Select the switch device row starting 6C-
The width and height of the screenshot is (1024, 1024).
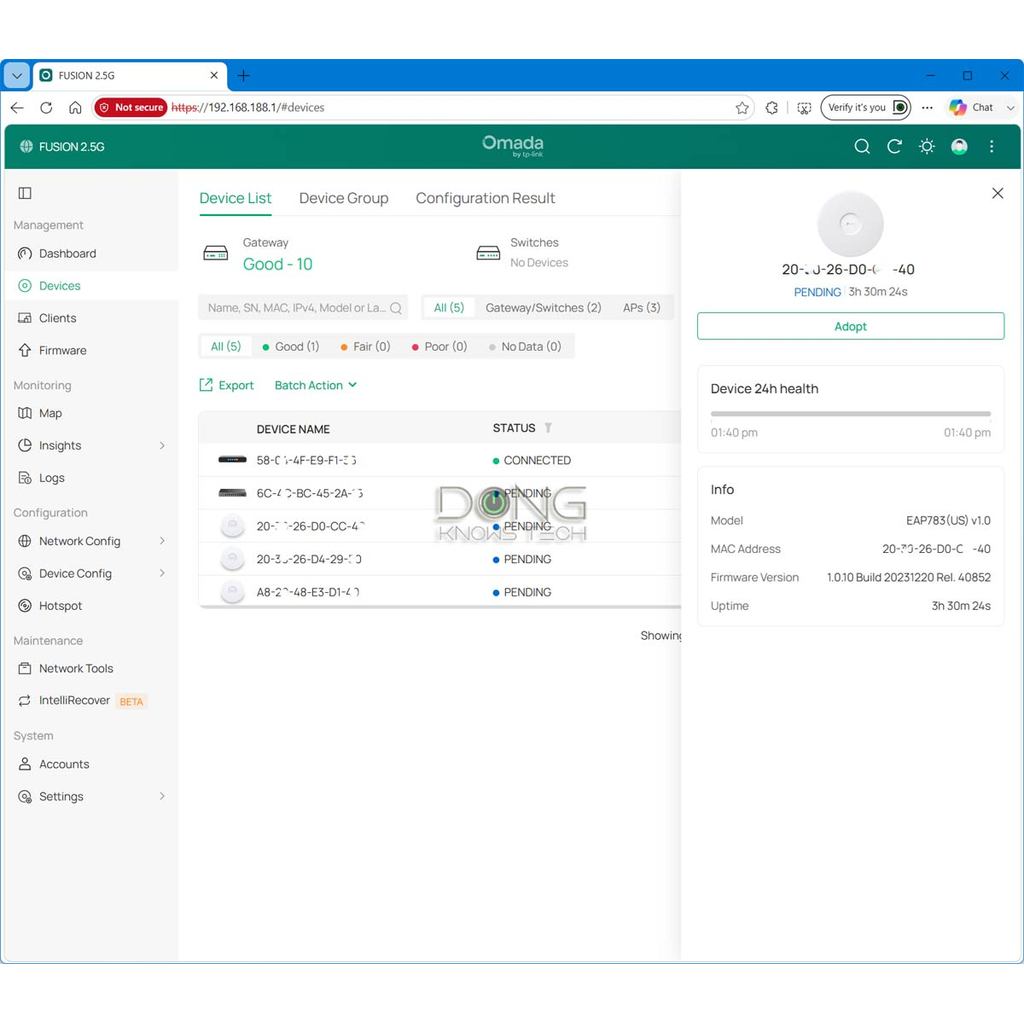click(440, 493)
